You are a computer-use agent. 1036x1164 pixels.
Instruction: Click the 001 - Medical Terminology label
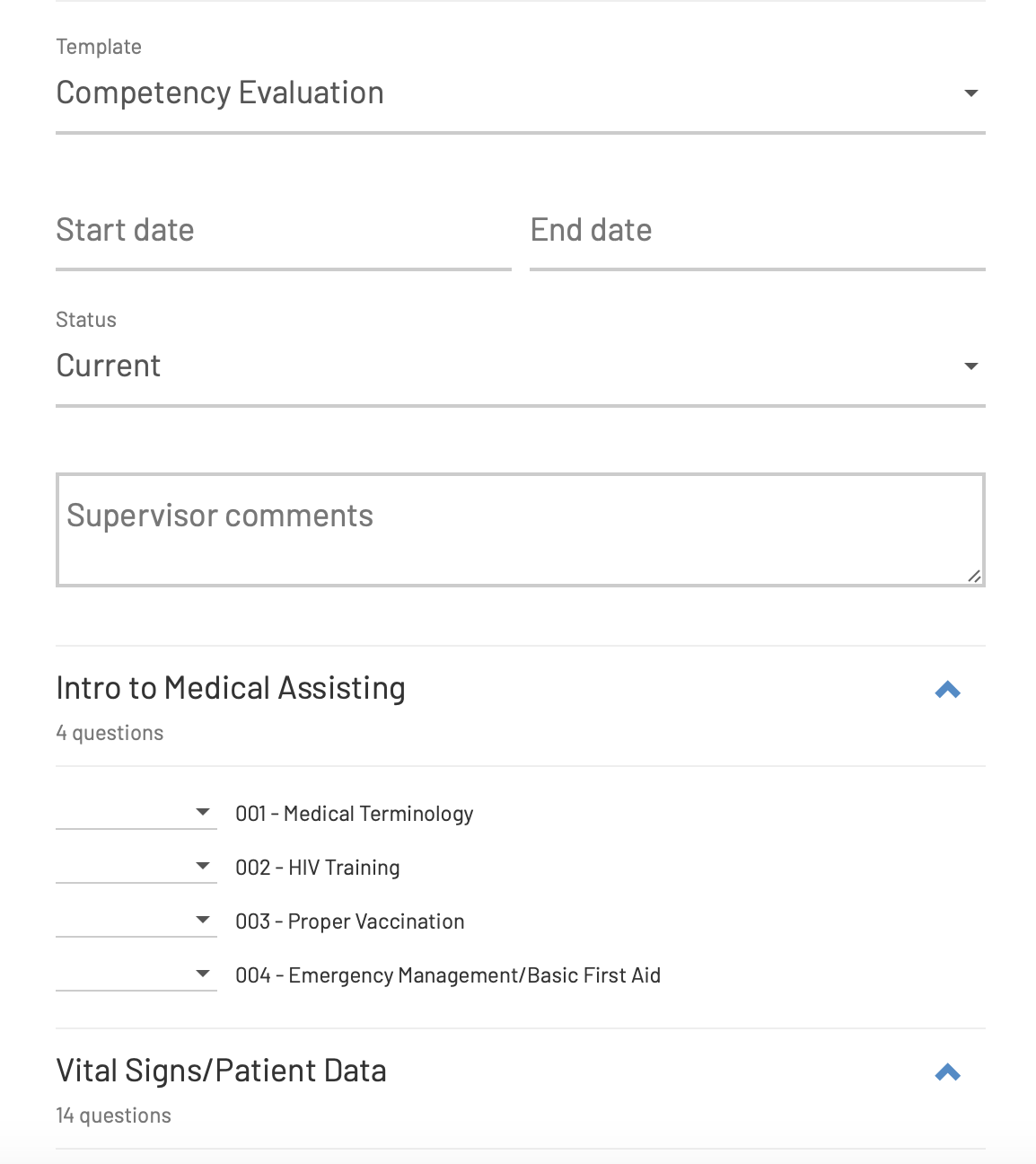coord(355,814)
